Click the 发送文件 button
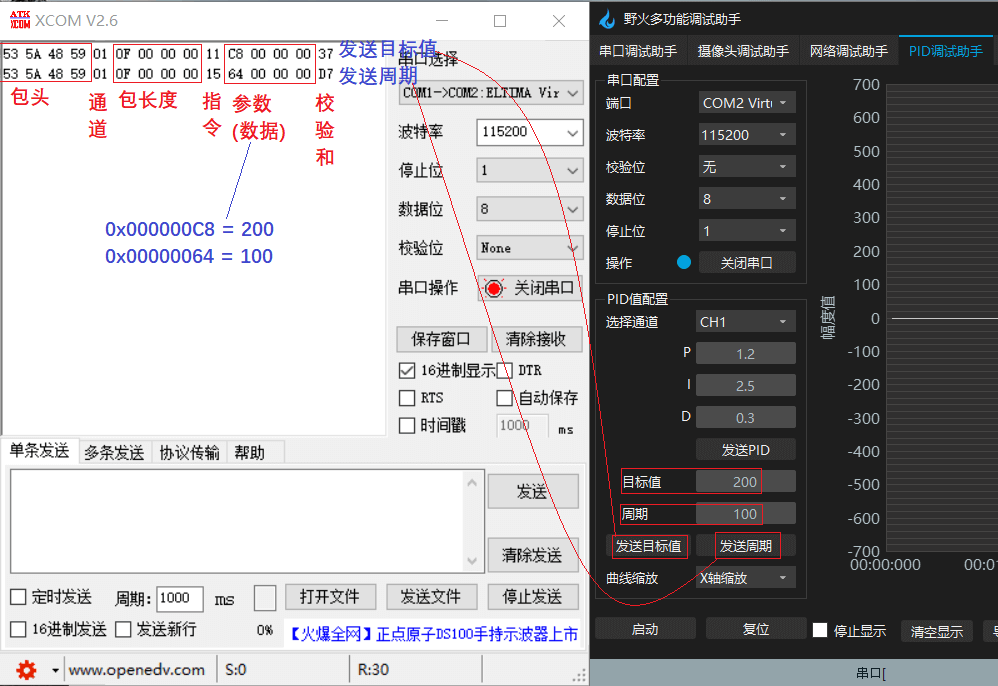The image size is (998, 686). (431, 597)
